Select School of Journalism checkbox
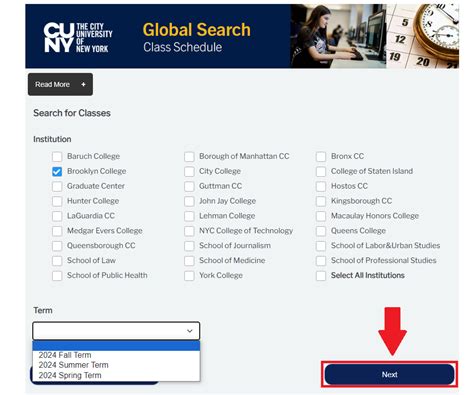 189,246
